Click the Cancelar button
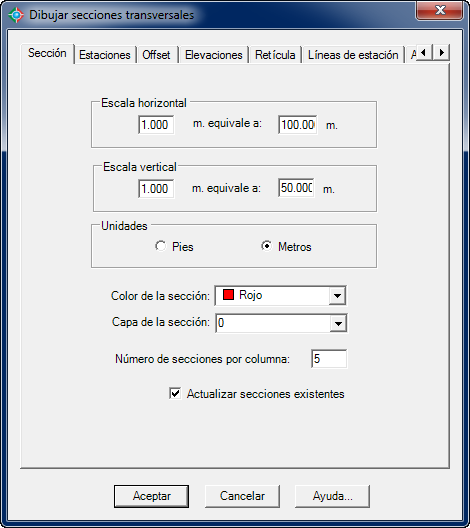Screen dimensions: 470x528 point(242,496)
